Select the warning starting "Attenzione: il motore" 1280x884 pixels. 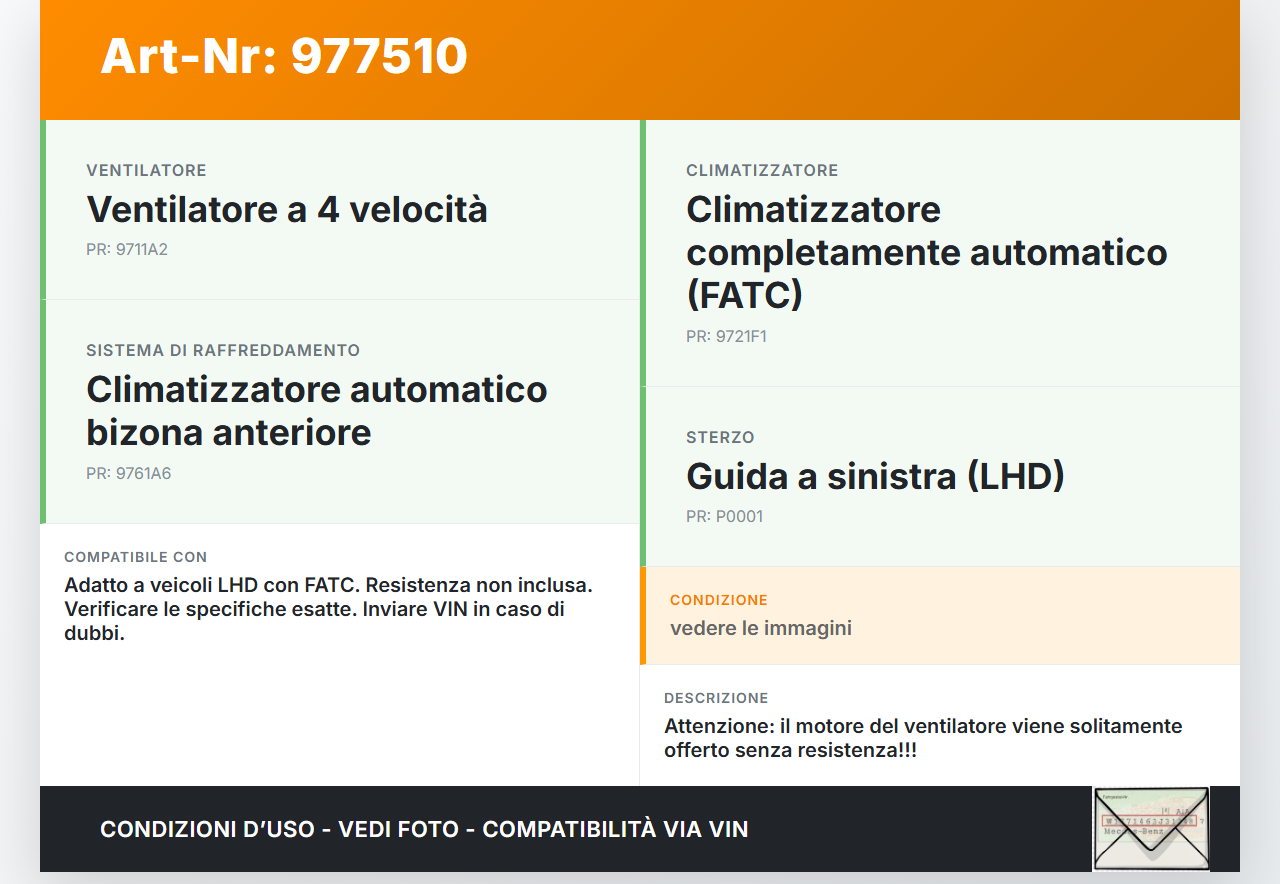(923, 738)
